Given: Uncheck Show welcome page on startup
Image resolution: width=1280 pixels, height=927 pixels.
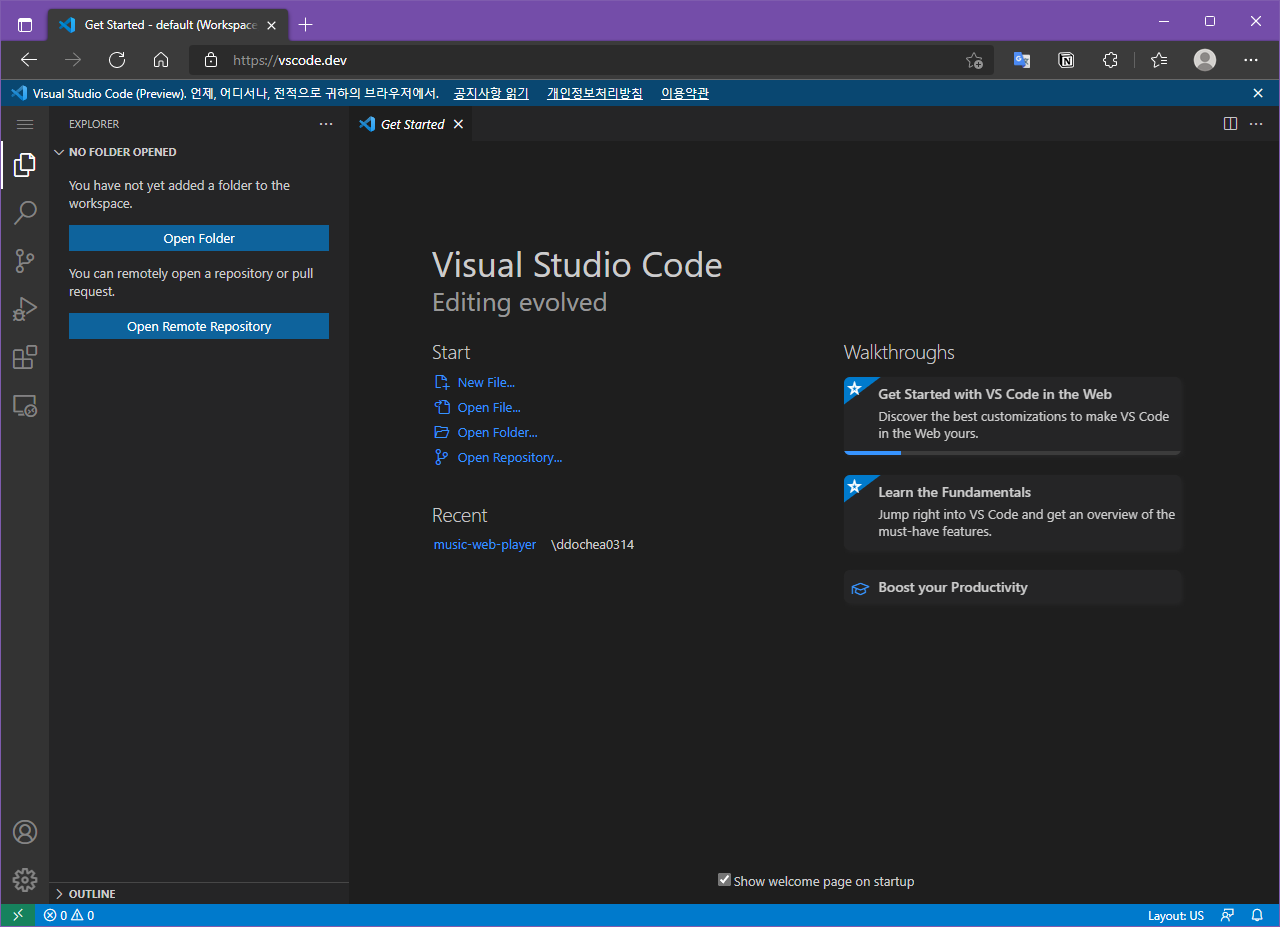Looking at the screenshot, I should (724, 880).
